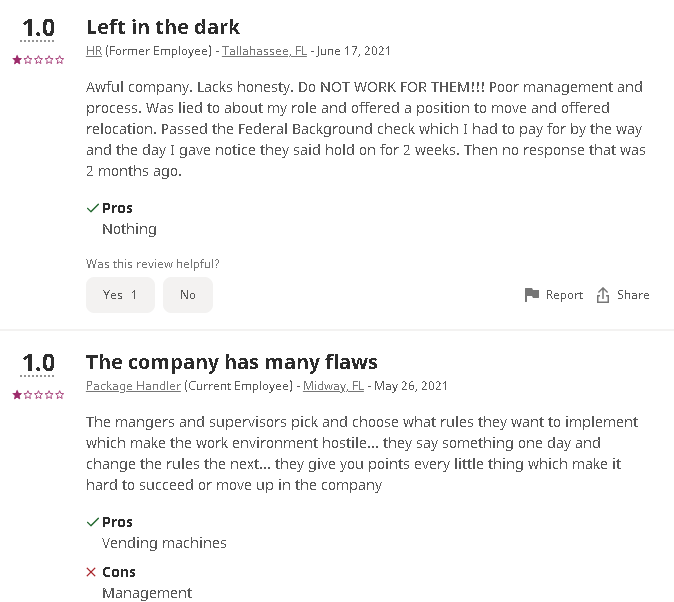
Task: Open "The company has many flaws" title
Action: [x=231, y=362]
